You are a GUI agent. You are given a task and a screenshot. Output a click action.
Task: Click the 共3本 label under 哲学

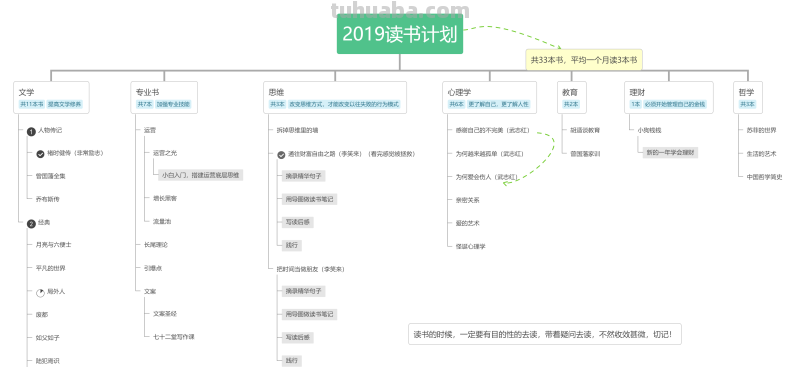coord(747,104)
